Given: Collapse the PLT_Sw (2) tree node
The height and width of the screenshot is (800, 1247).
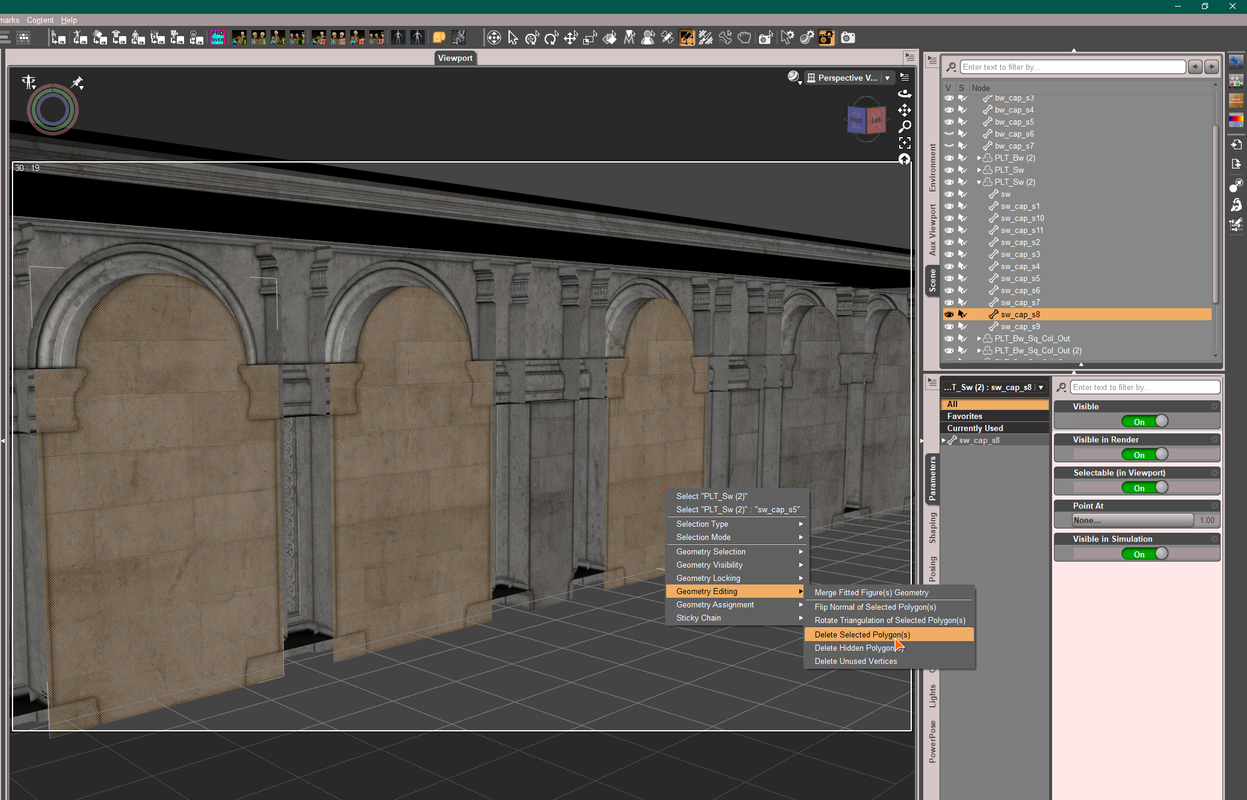Looking at the screenshot, I should pyautogui.click(x=978, y=182).
